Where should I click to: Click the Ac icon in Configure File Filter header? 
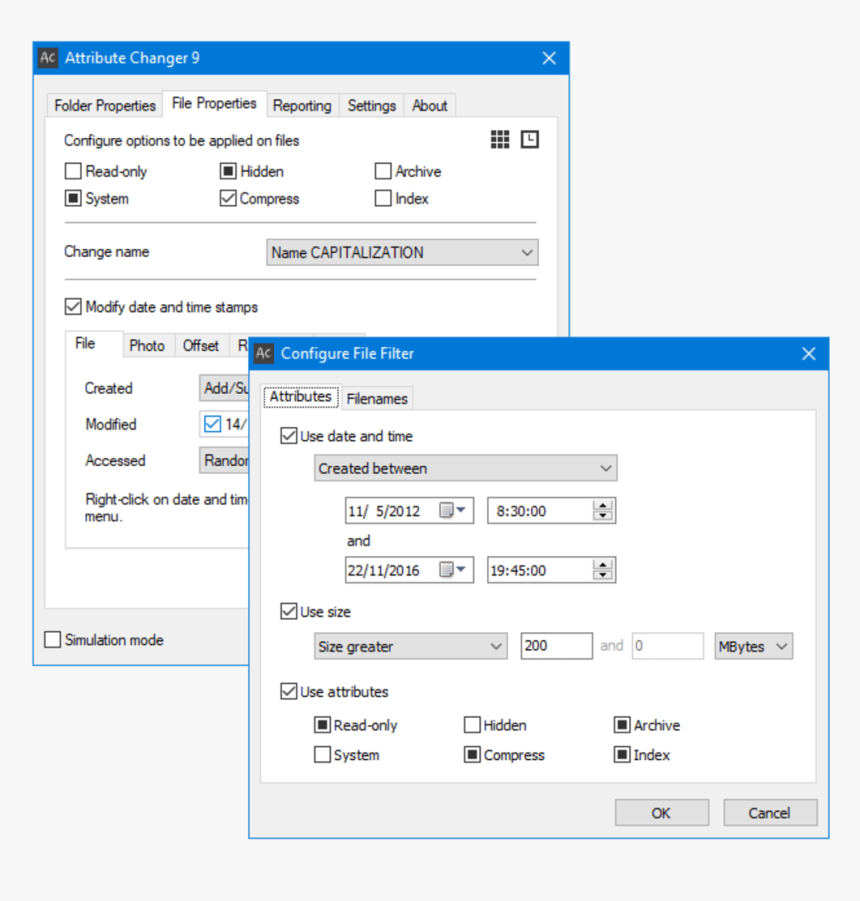[263, 353]
